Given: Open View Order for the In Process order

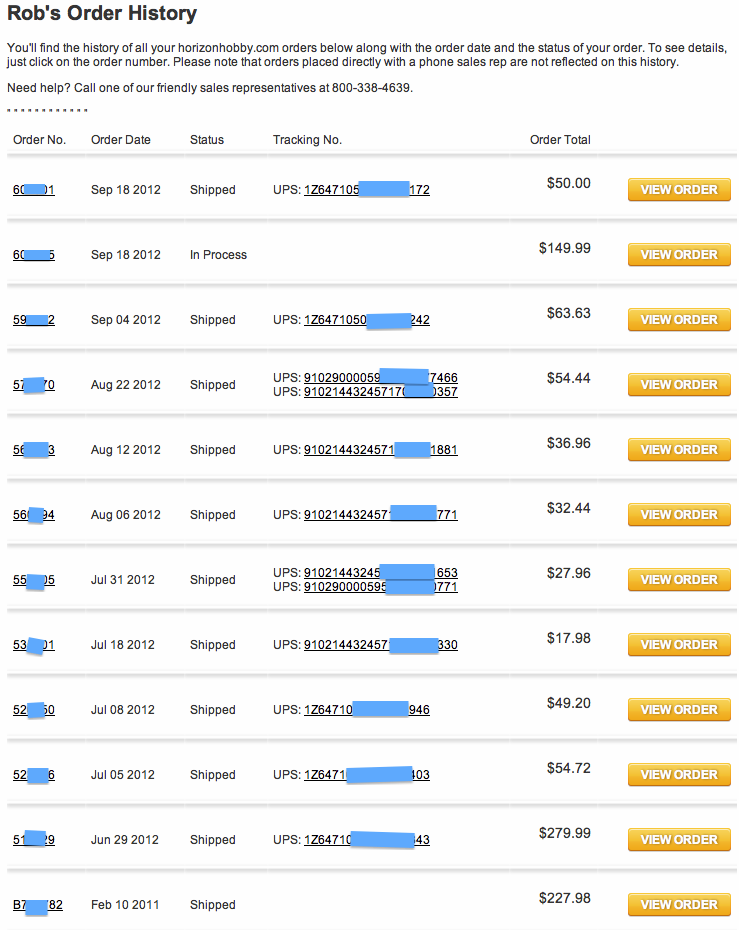Looking at the screenshot, I should point(679,255).
